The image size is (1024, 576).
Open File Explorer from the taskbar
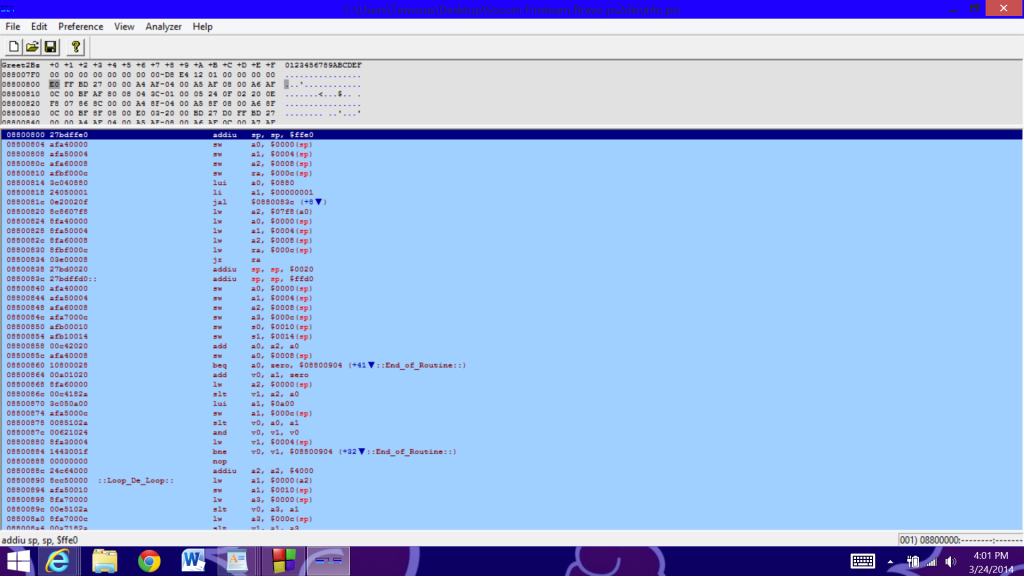pos(104,561)
